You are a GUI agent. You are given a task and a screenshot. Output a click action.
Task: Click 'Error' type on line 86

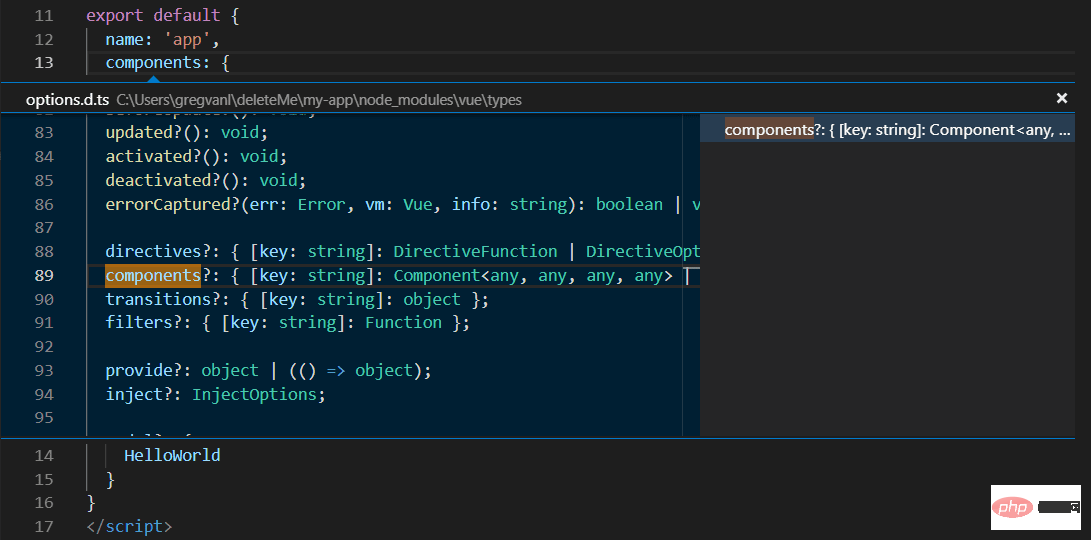coord(321,205)
